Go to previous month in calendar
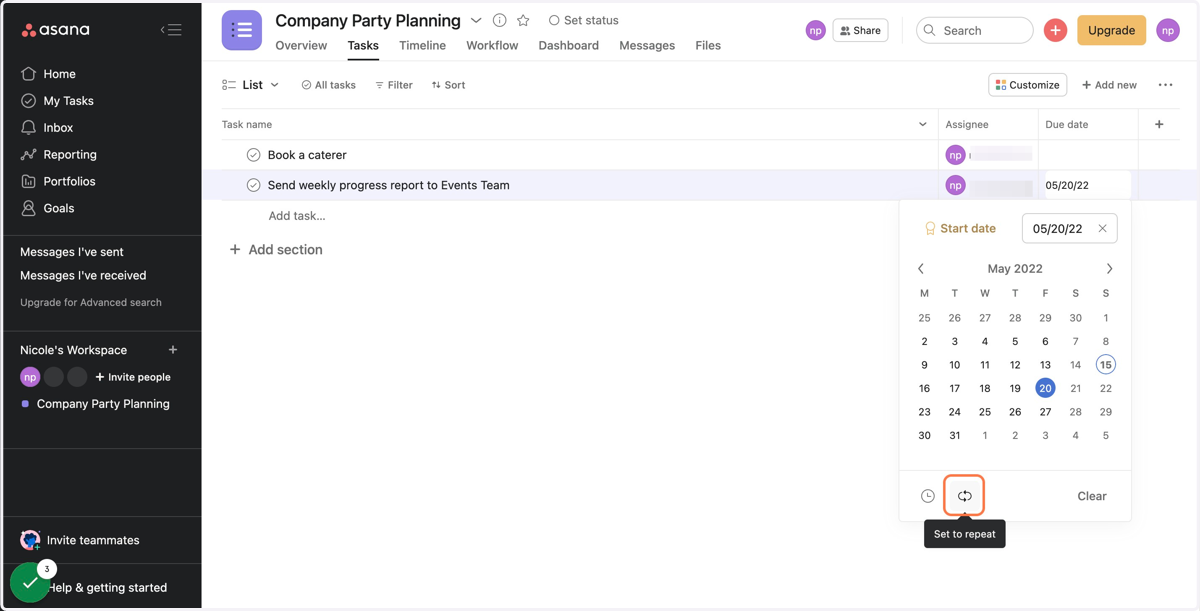This screenshot has height=611, width=1200. coord(921,269)
